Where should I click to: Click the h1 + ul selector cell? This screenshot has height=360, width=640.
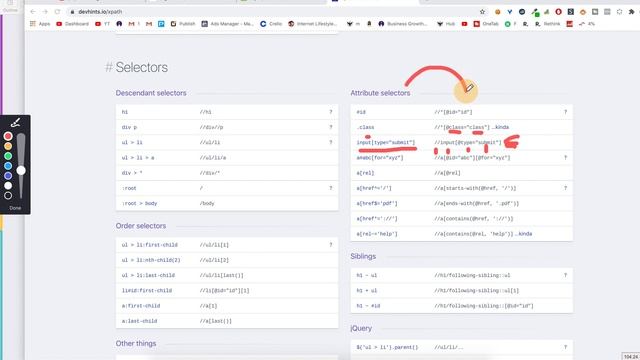[367, 291]
